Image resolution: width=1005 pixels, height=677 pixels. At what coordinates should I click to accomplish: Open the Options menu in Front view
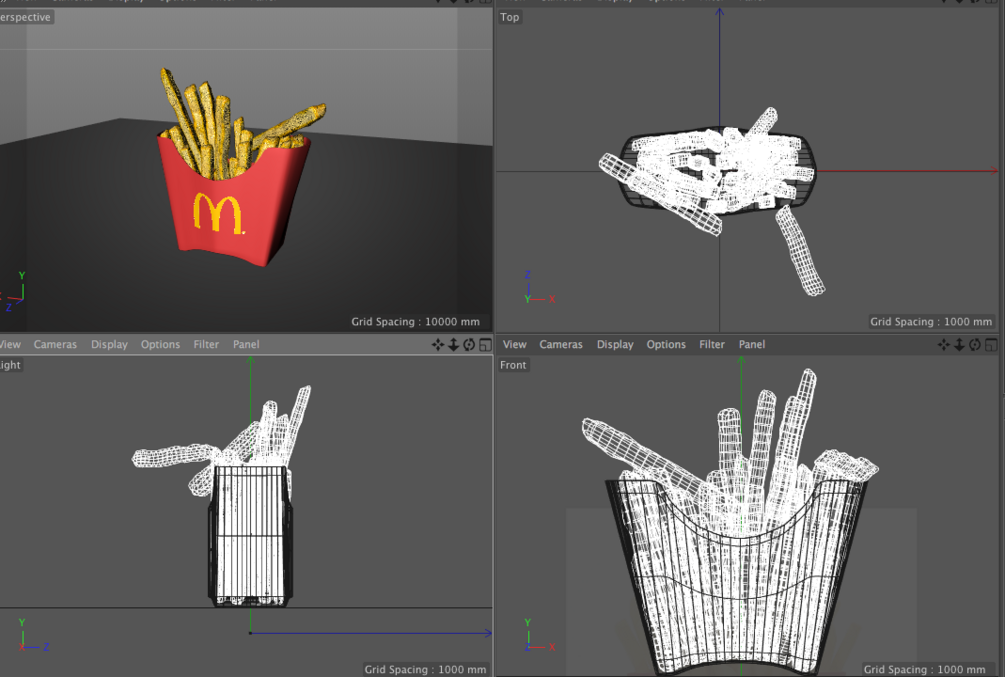click(666, 344)
